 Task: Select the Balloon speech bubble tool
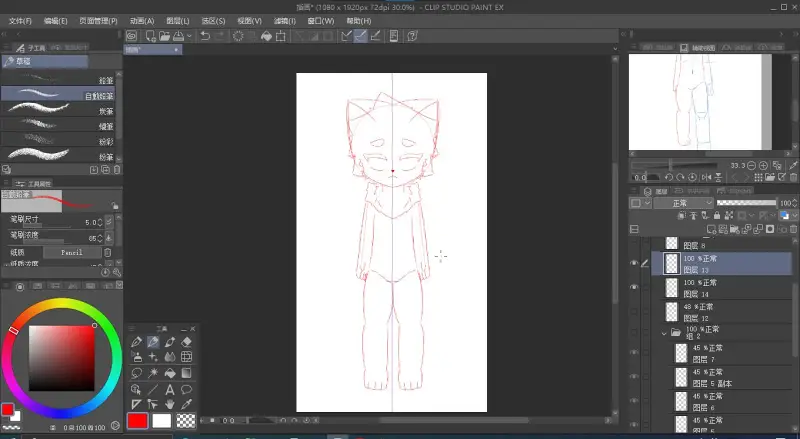click(x=186, y=389)
